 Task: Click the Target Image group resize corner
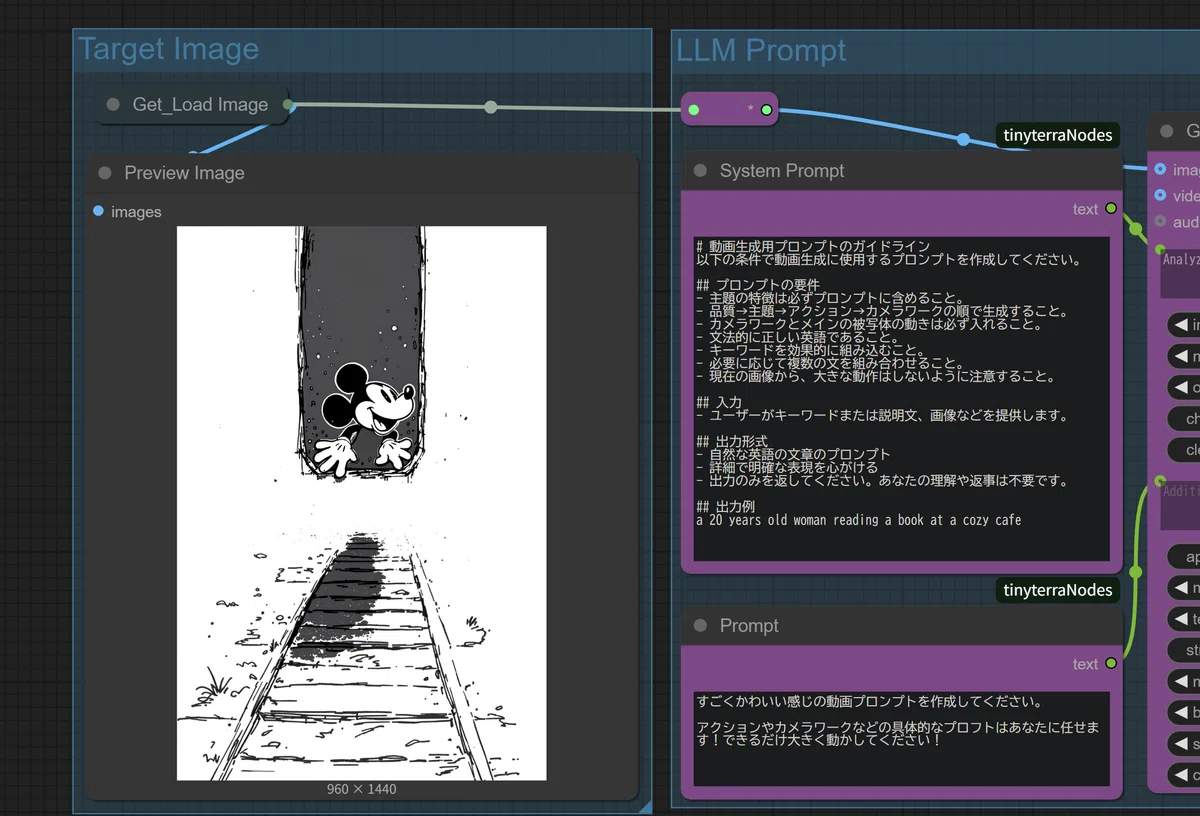pyautogui.click(x=645, y=806)
